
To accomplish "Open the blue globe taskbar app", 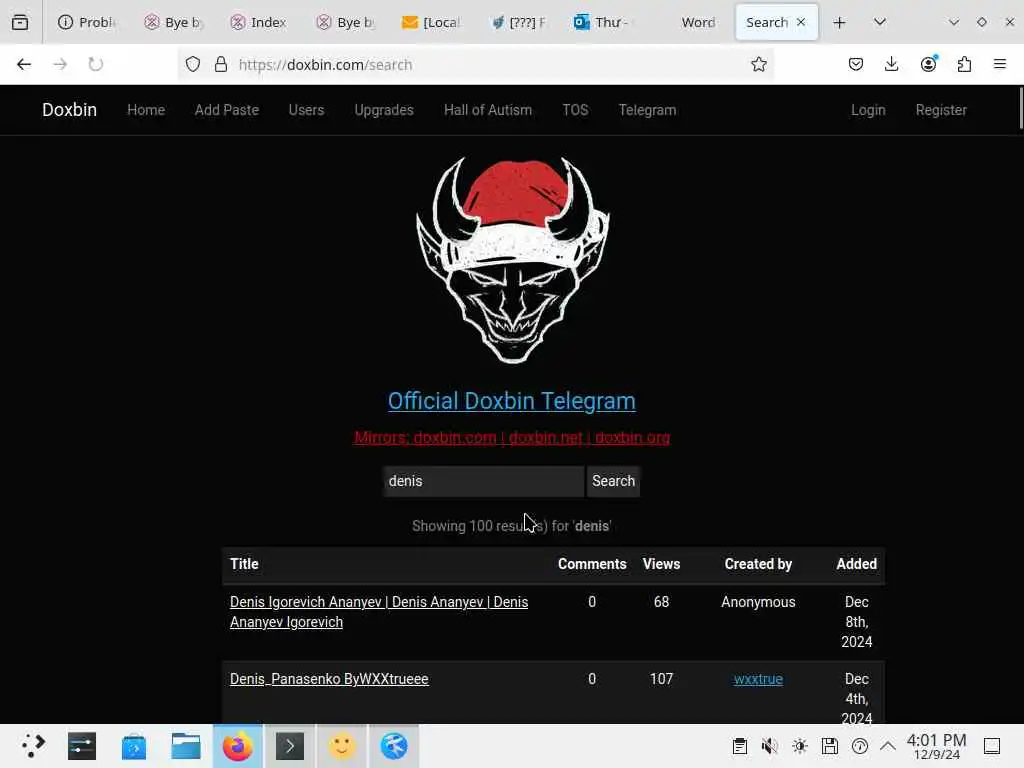I will pyautogui.click(x=394, y=746).
